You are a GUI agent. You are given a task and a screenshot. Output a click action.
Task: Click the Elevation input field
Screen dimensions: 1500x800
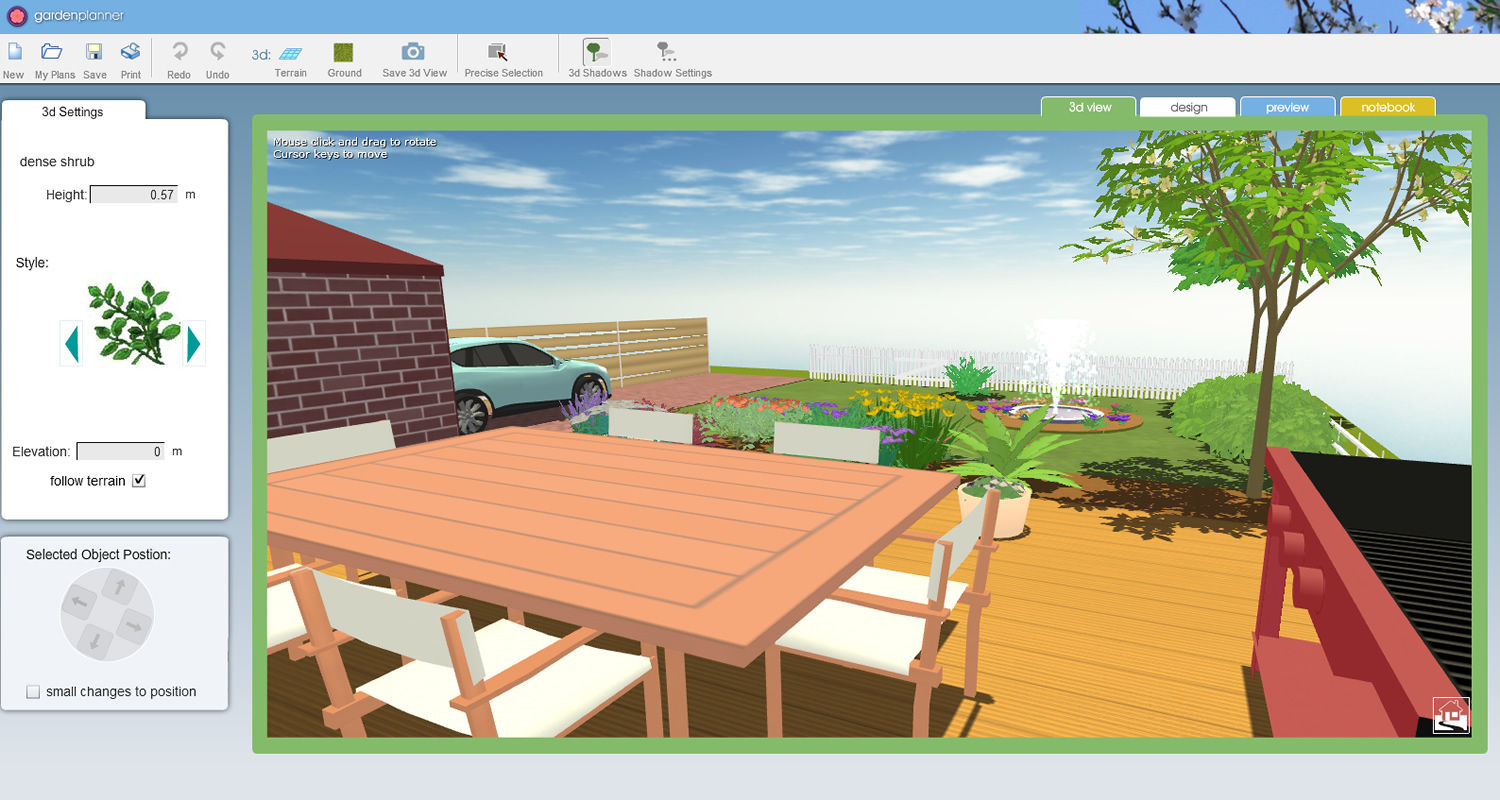pos(121,452)
